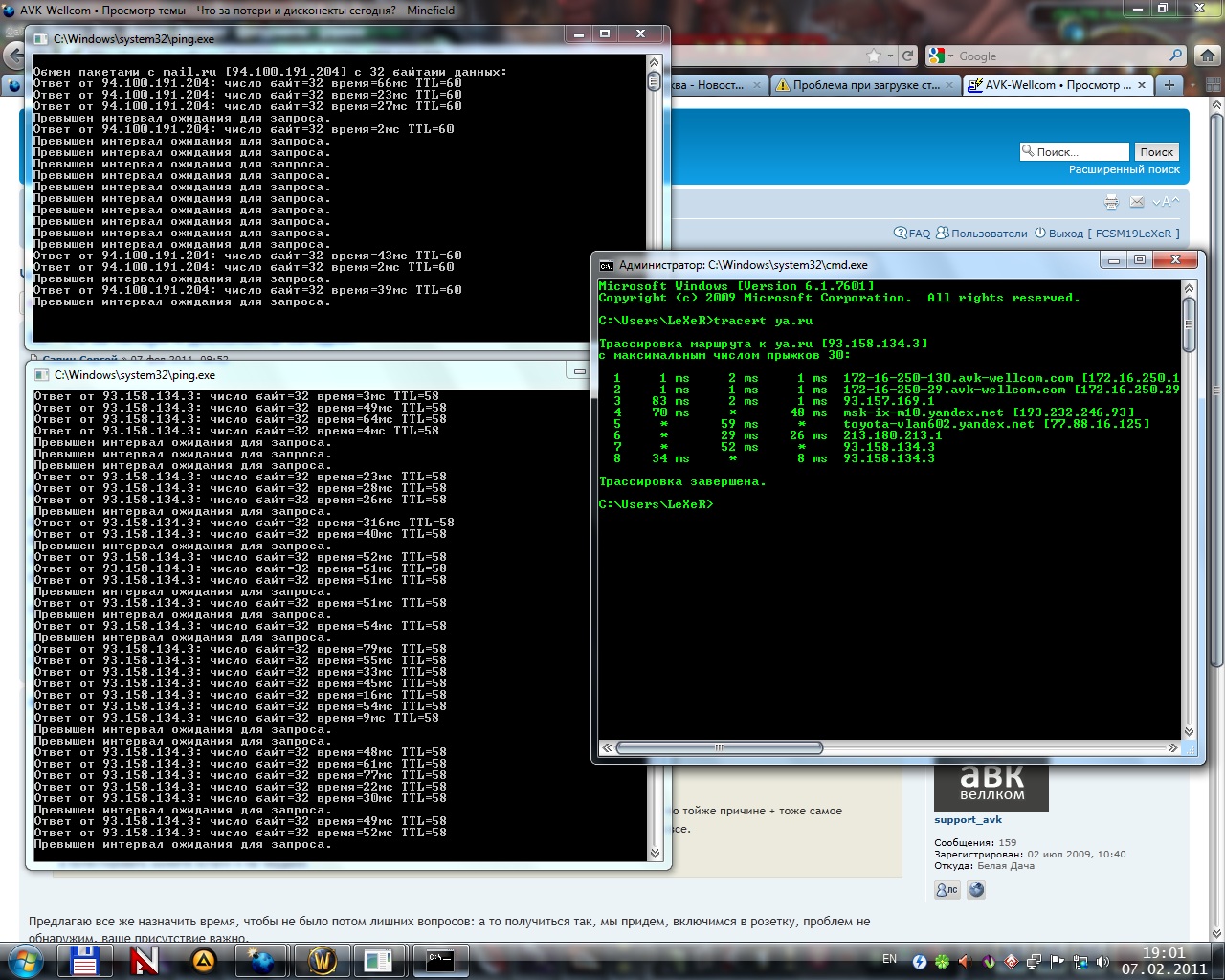Switch to World of Warcraft taskbar icon
Image resolution: width=1225 pixels, height=980 pixels.
coord(323,960)
